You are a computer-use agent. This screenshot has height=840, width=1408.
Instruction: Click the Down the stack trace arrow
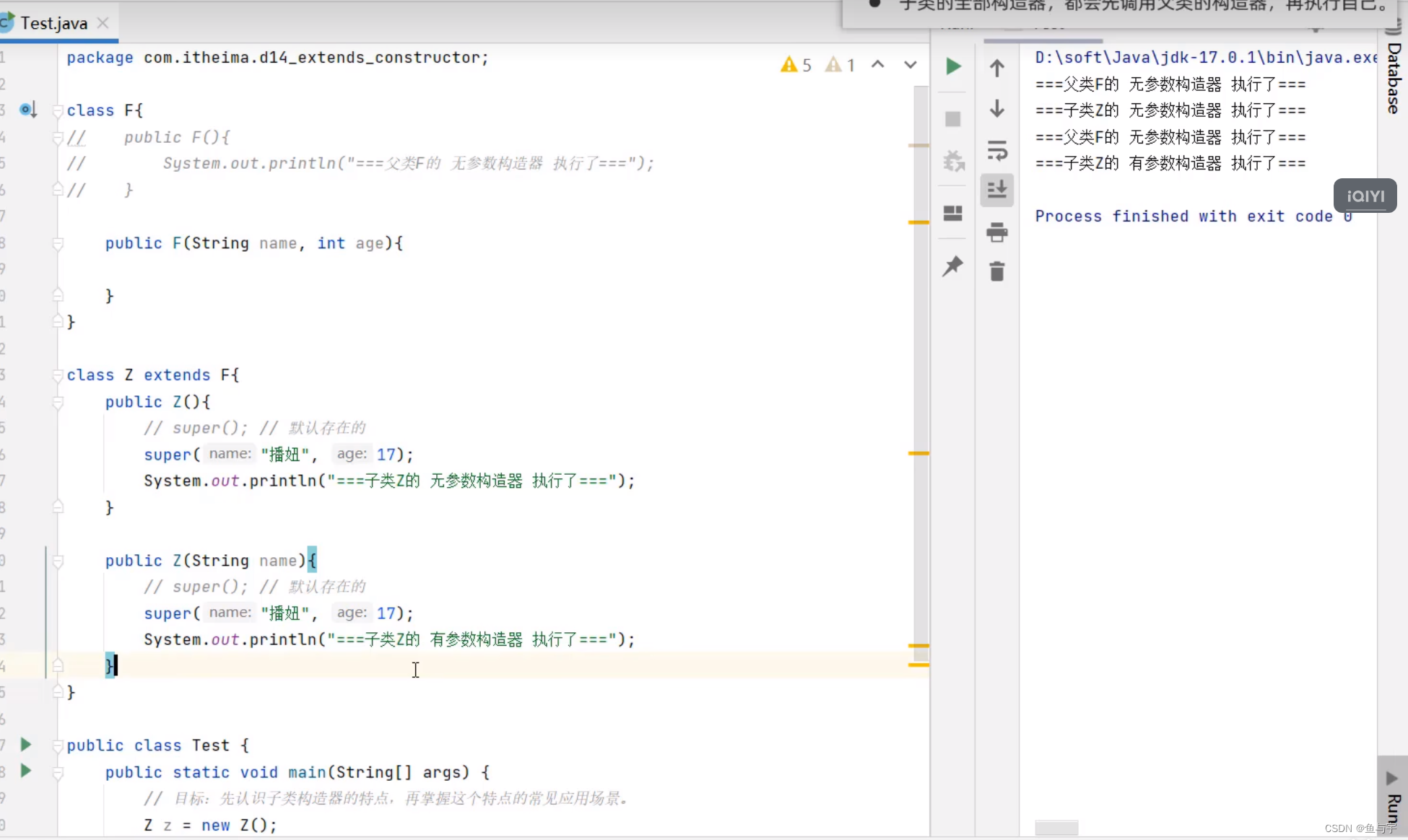pyautogui.click(x=997, y=109)
